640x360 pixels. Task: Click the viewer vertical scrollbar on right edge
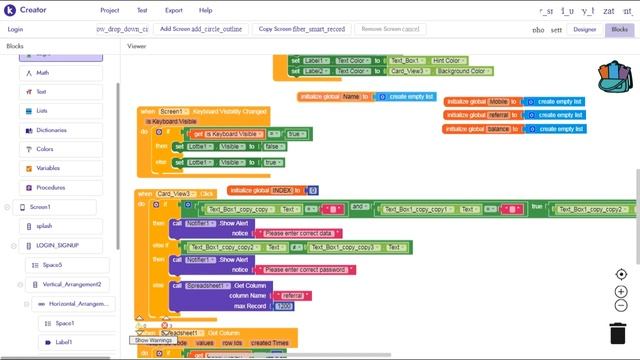coord(637,216)
